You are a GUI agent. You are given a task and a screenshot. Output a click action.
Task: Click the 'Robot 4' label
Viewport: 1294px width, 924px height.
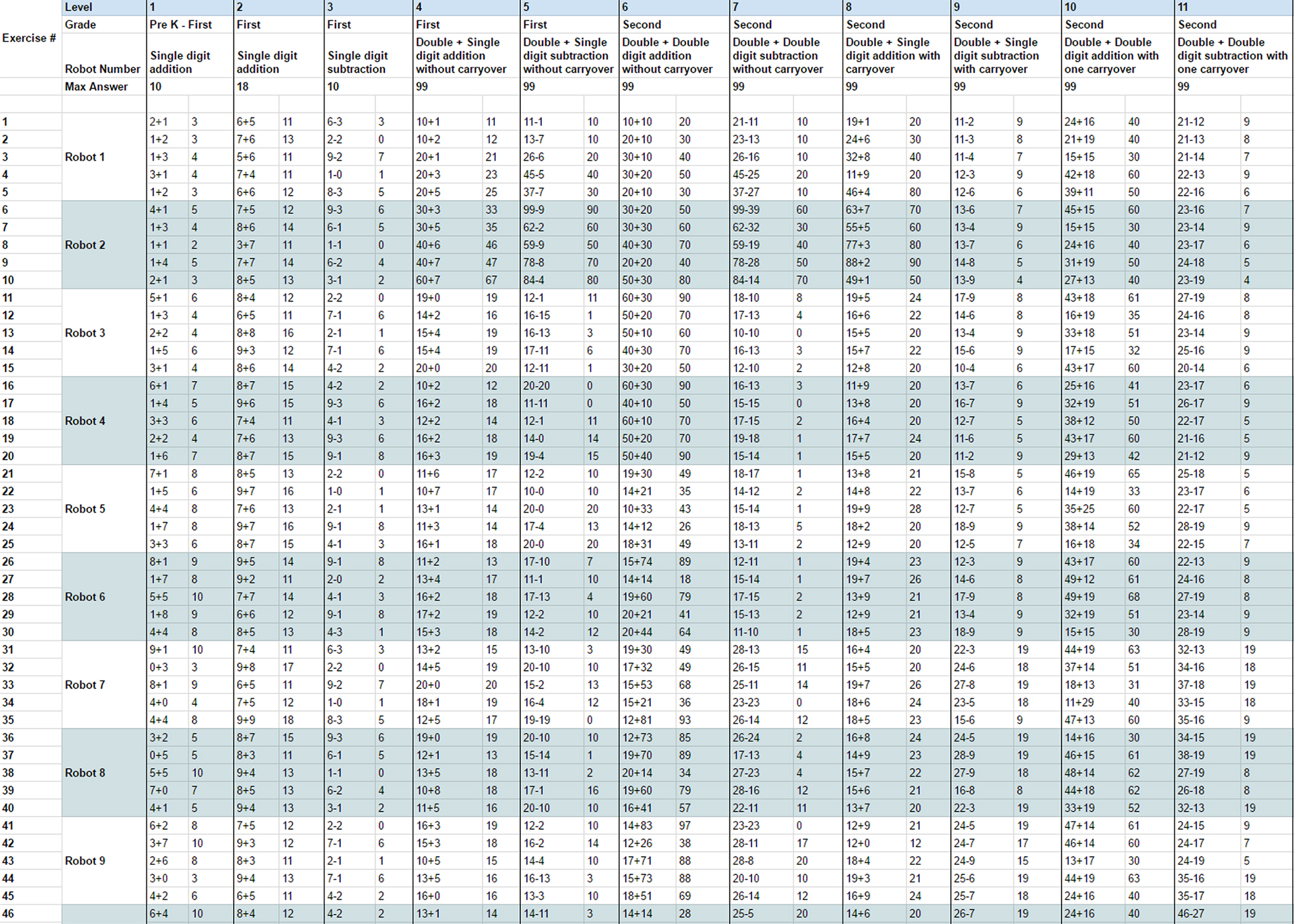[x=85, y=420]
